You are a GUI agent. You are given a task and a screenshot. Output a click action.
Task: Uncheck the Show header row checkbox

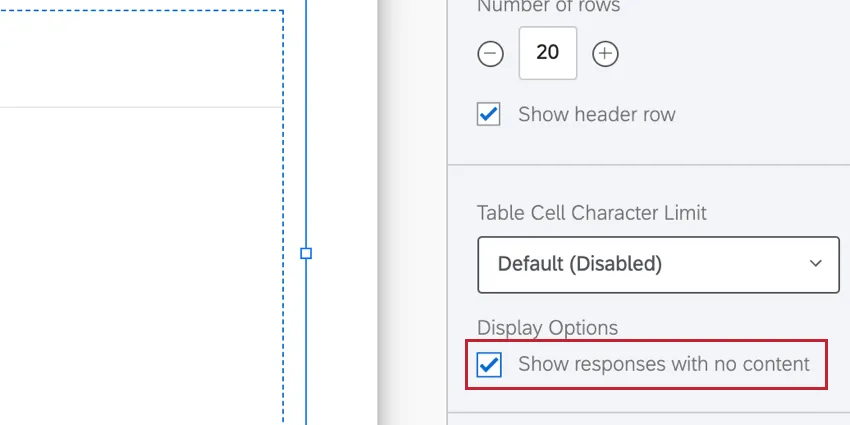click(489, 114)
